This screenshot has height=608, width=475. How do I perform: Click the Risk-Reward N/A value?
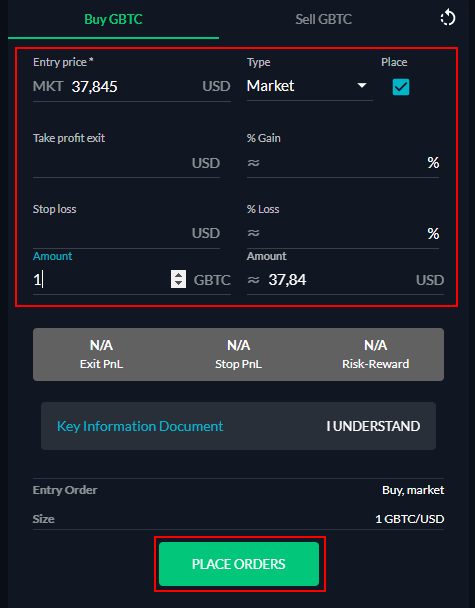[375, 345]
